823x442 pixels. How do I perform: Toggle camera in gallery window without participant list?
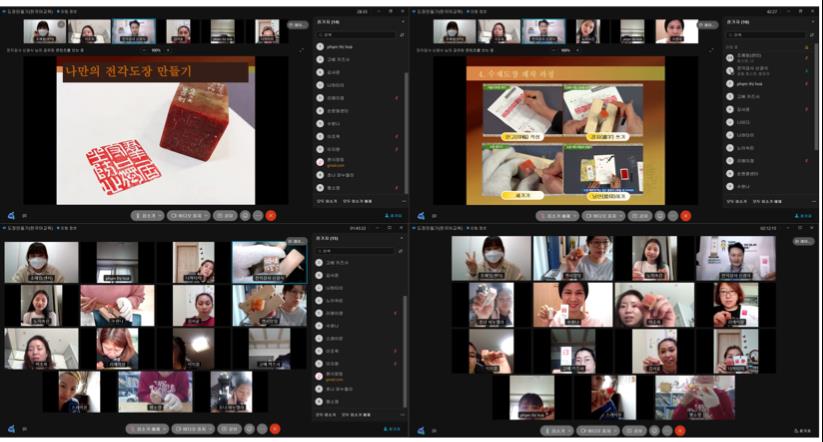click(x=597, y=430)
